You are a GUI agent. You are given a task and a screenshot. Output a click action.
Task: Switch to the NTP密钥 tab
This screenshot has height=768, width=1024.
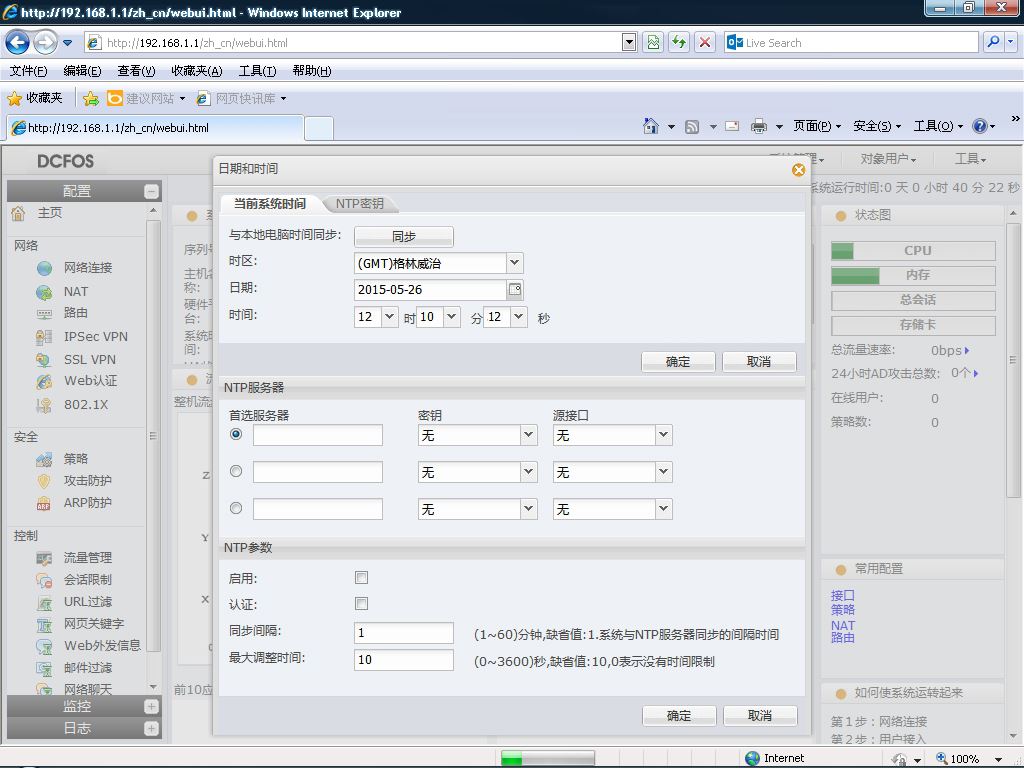point(359,204)
